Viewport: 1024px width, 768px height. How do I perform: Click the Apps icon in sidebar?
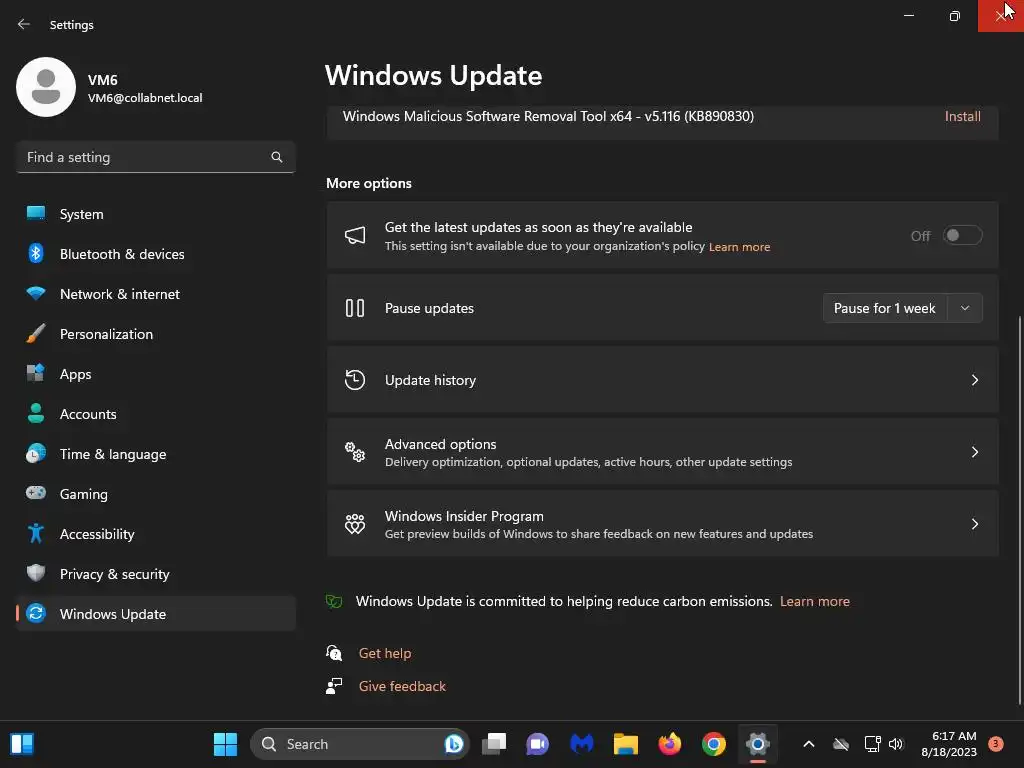pyautogui.click(x=36, y=374)
